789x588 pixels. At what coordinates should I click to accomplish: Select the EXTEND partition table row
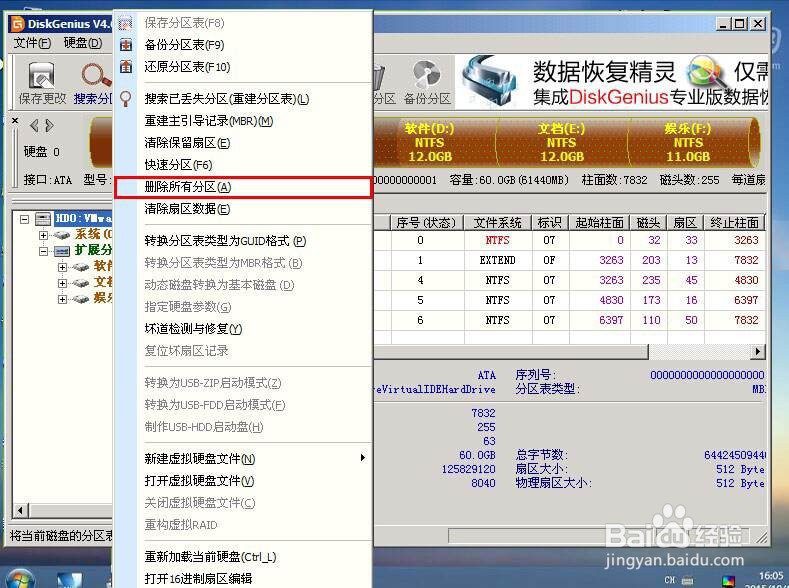point(569,260)
